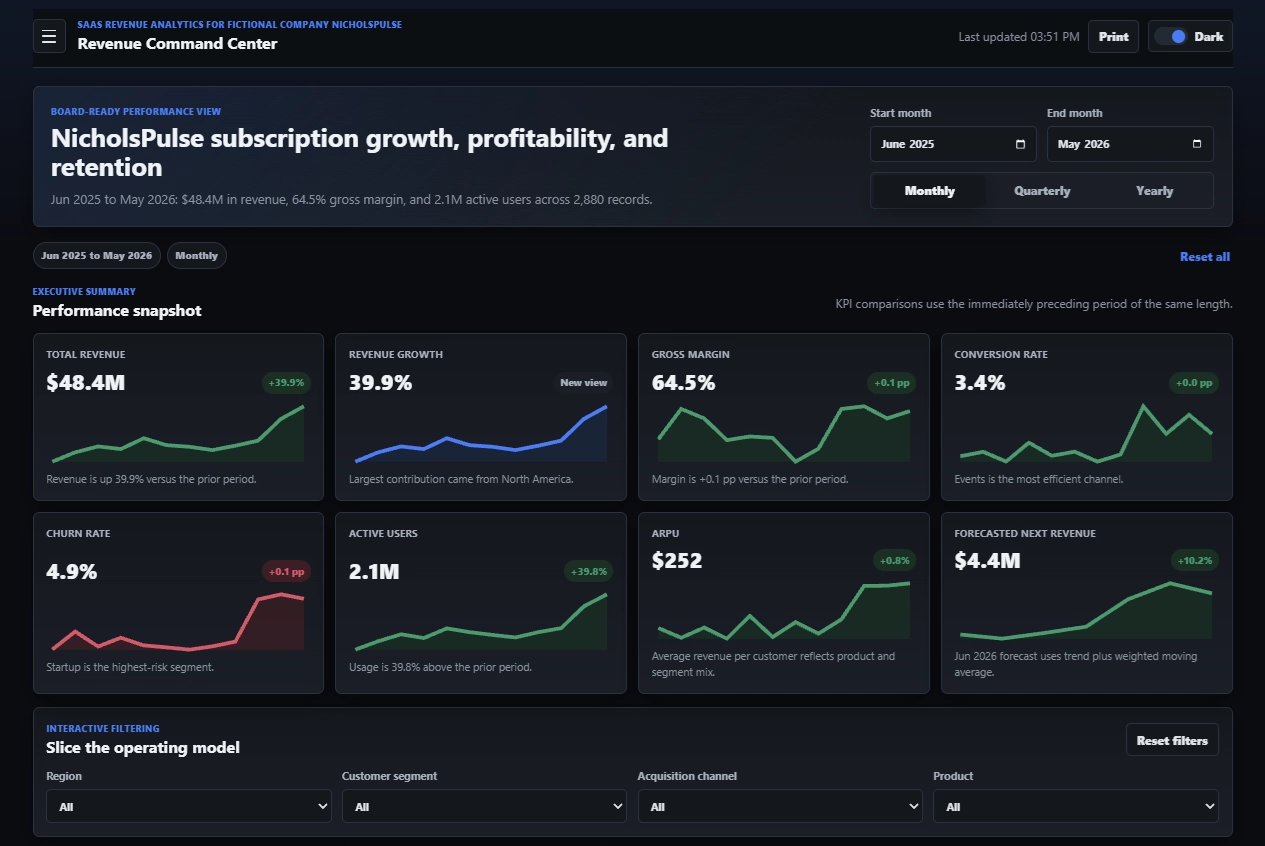Click the +0.0 pp Conversion Rate badge
The width and height of the screenshot is (1265, 846).
pos(1194,382)
